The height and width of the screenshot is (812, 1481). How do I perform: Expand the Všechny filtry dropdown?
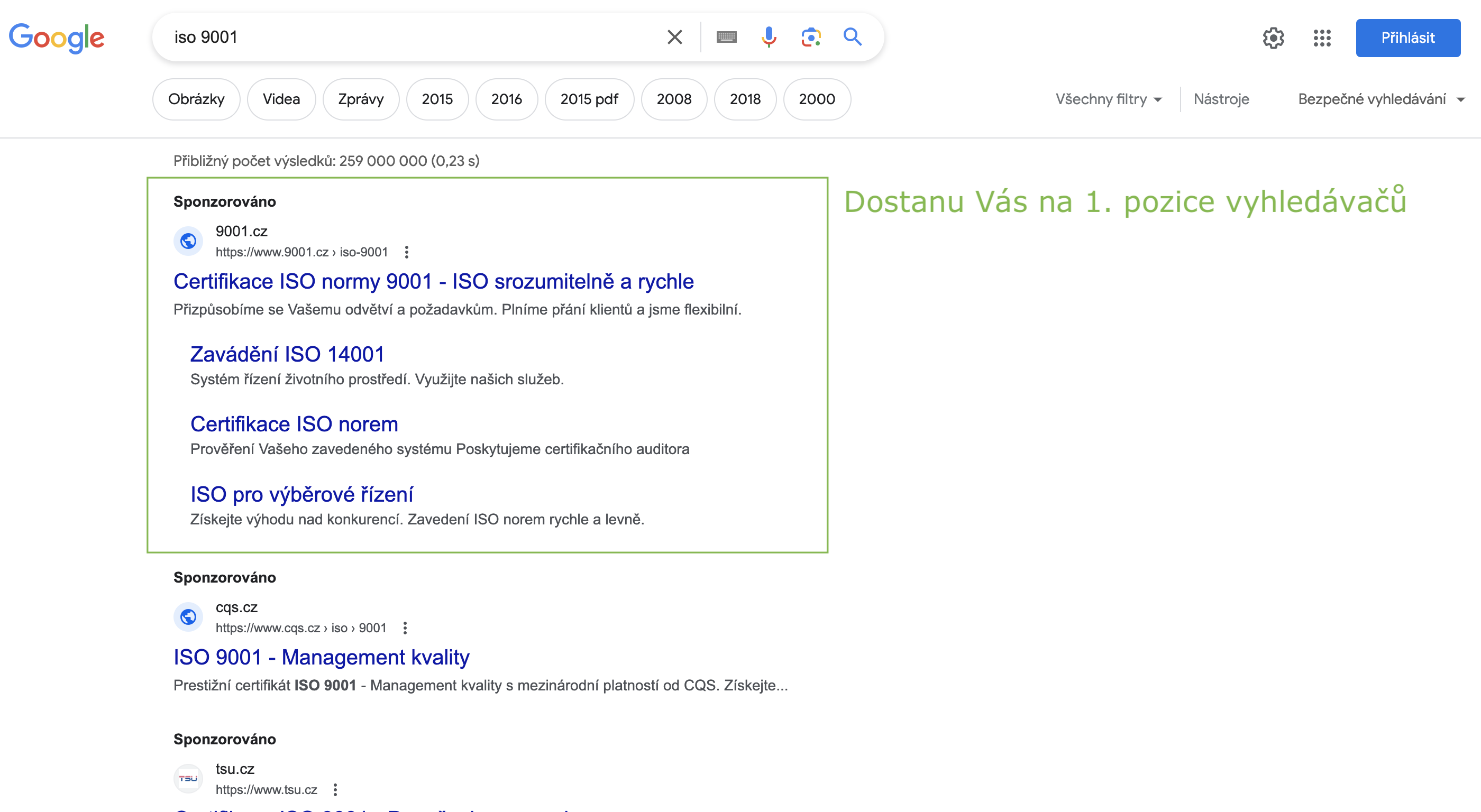point(1108,99)
